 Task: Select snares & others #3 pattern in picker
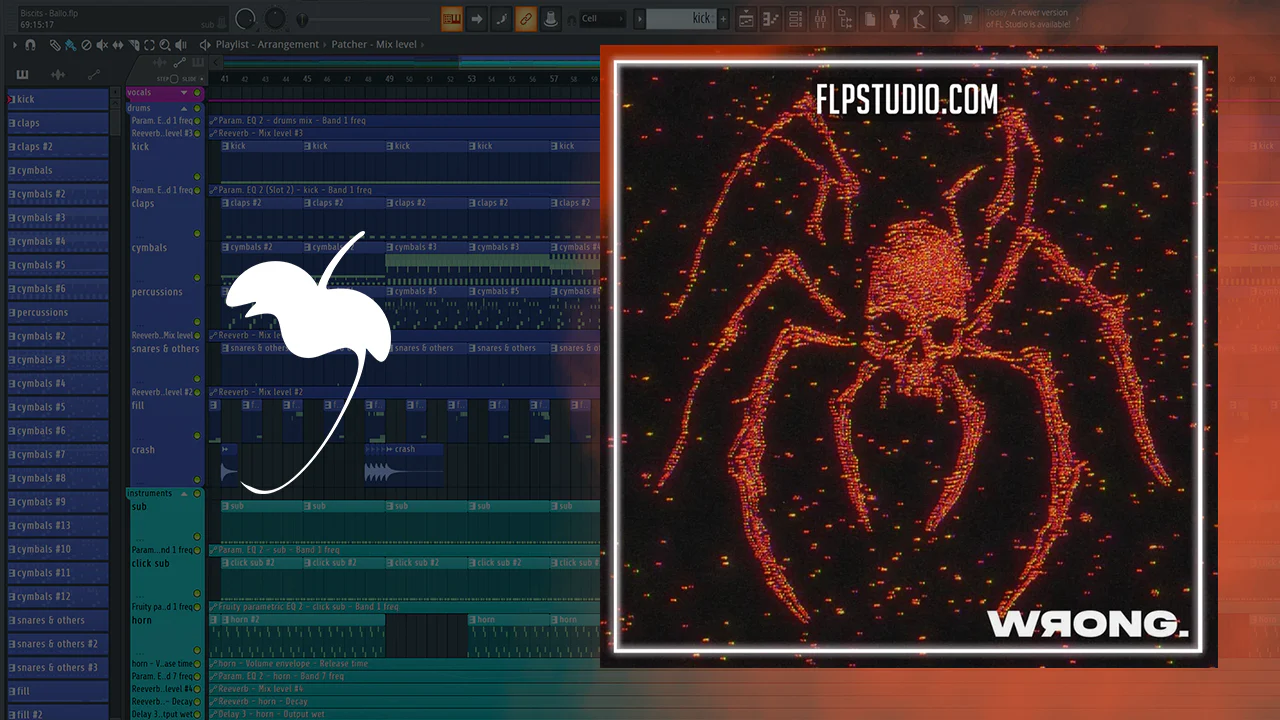pyautogui.click(x=57, y=668)
